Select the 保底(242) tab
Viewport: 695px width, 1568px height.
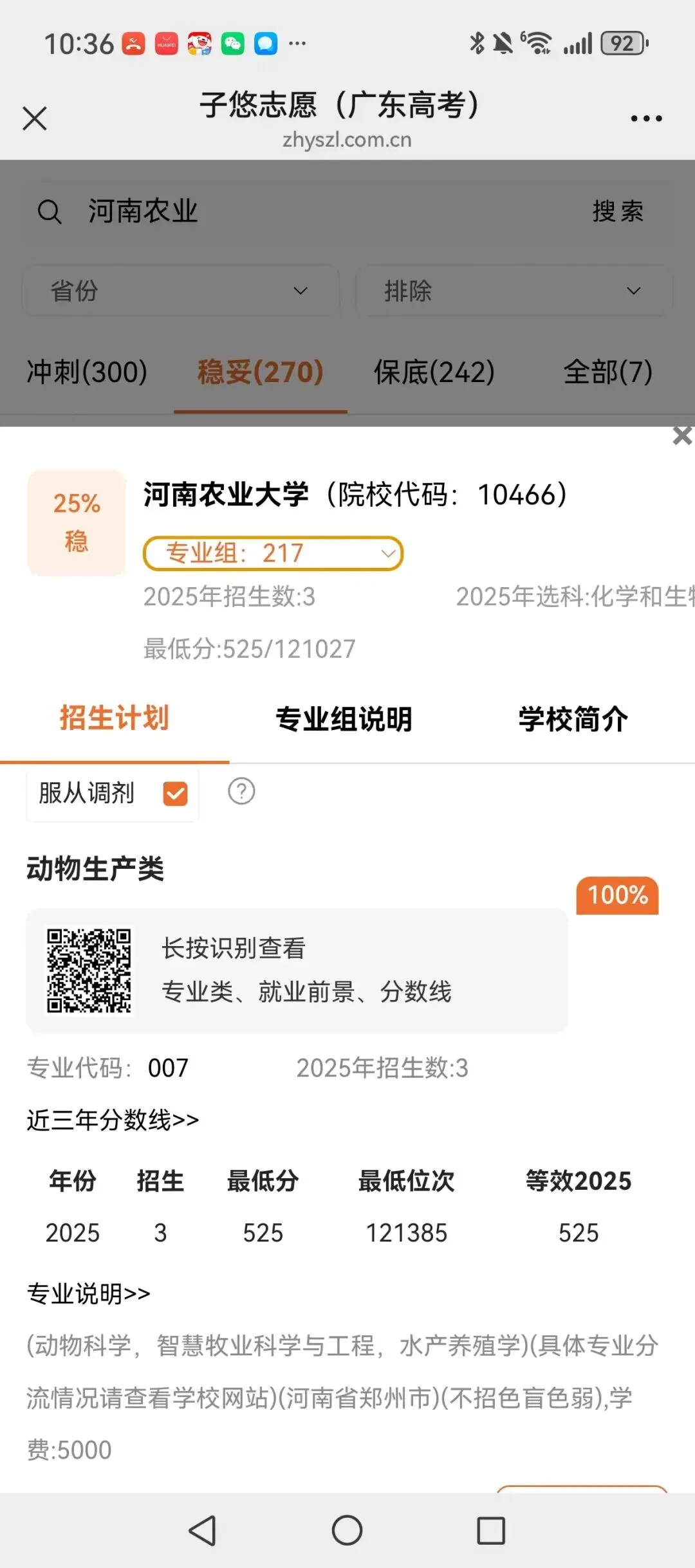tap(434, 372)
